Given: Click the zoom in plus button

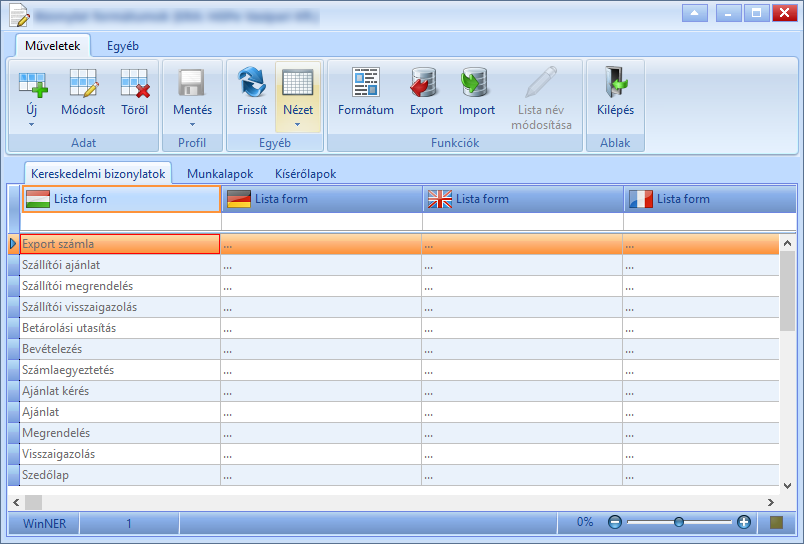Looking at the screenshot, I should (x=743, y=522).
